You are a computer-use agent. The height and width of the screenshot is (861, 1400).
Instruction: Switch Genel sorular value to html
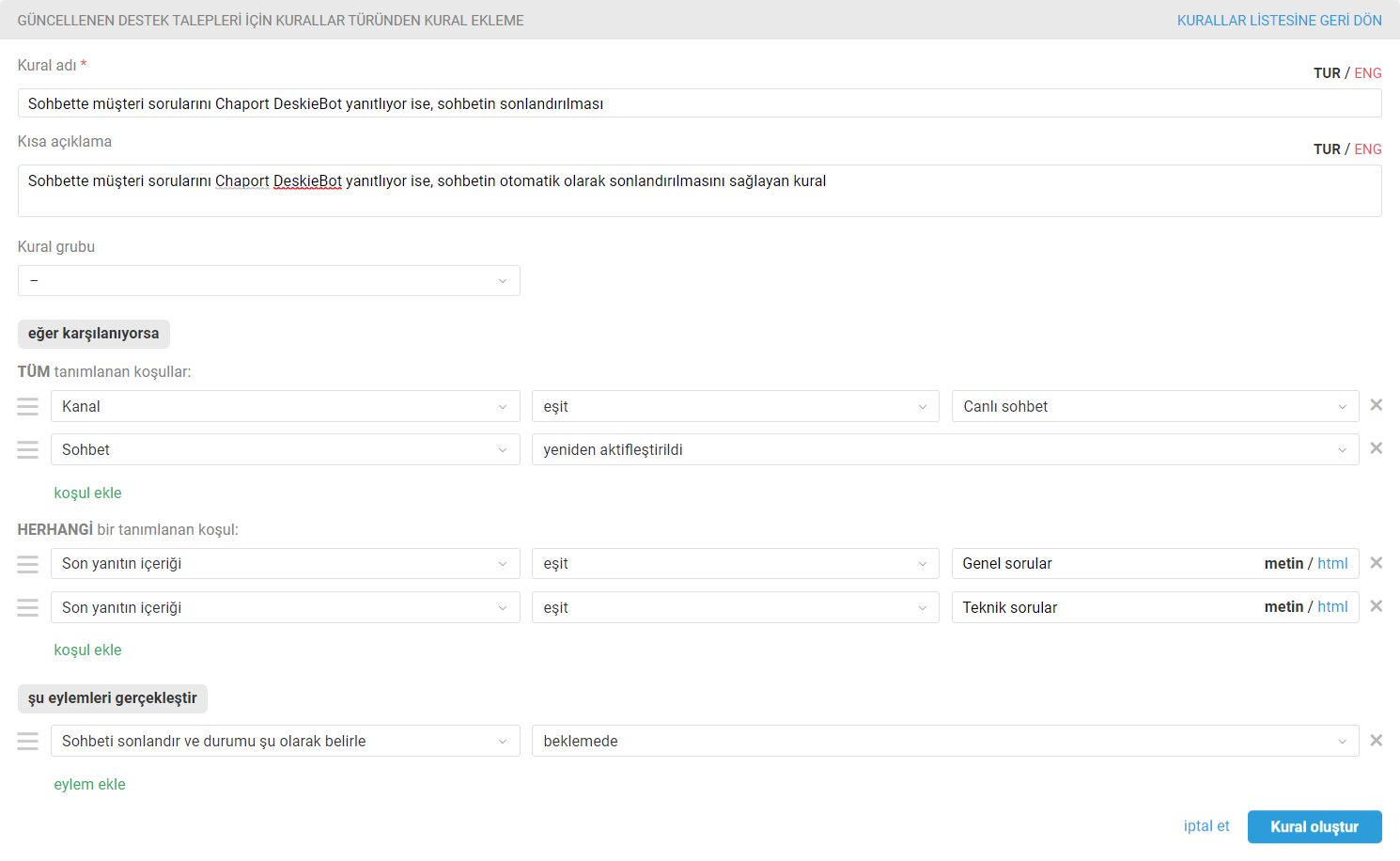click(x=1332, y=564)
